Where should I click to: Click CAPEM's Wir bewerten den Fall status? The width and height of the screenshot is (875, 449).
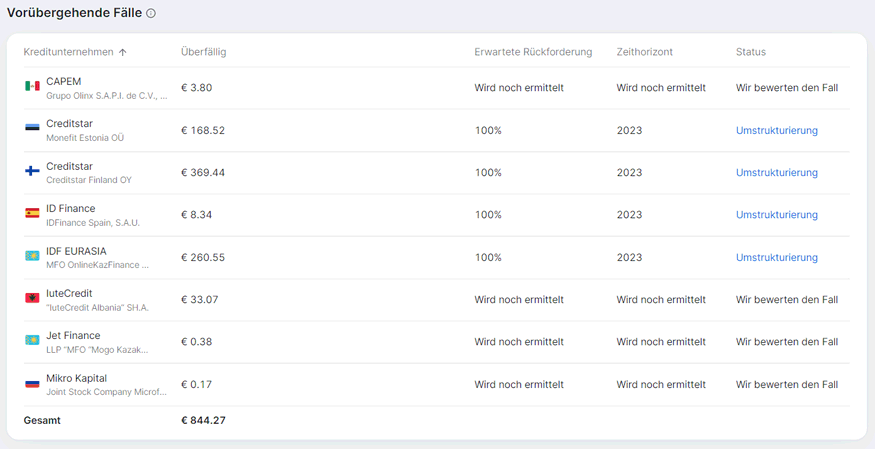pos(787,88)
